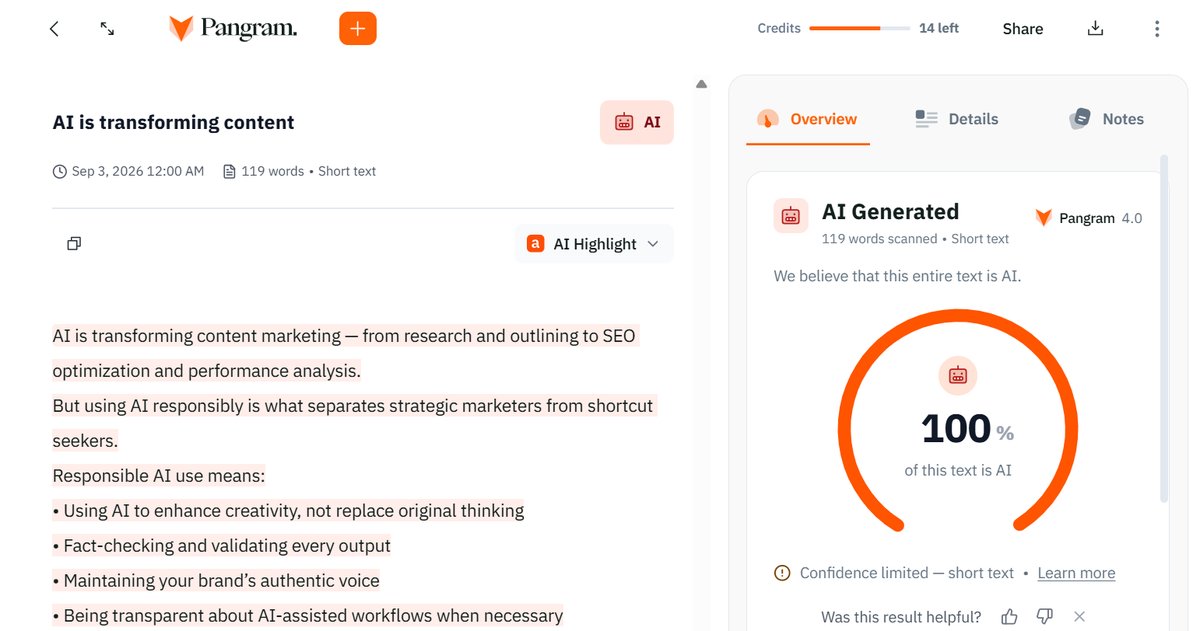Viewport: 1200px width, 631px height.
Task: Click the '100 %' score value
Action: (x=967, y=430)
